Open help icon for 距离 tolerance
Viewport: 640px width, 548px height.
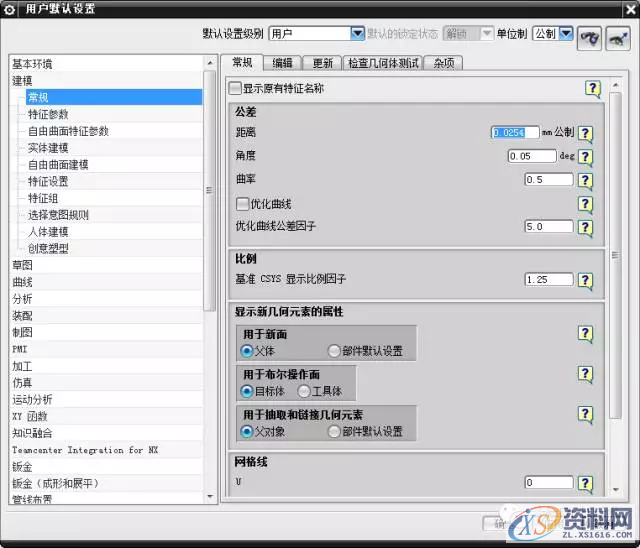[585, 133]
